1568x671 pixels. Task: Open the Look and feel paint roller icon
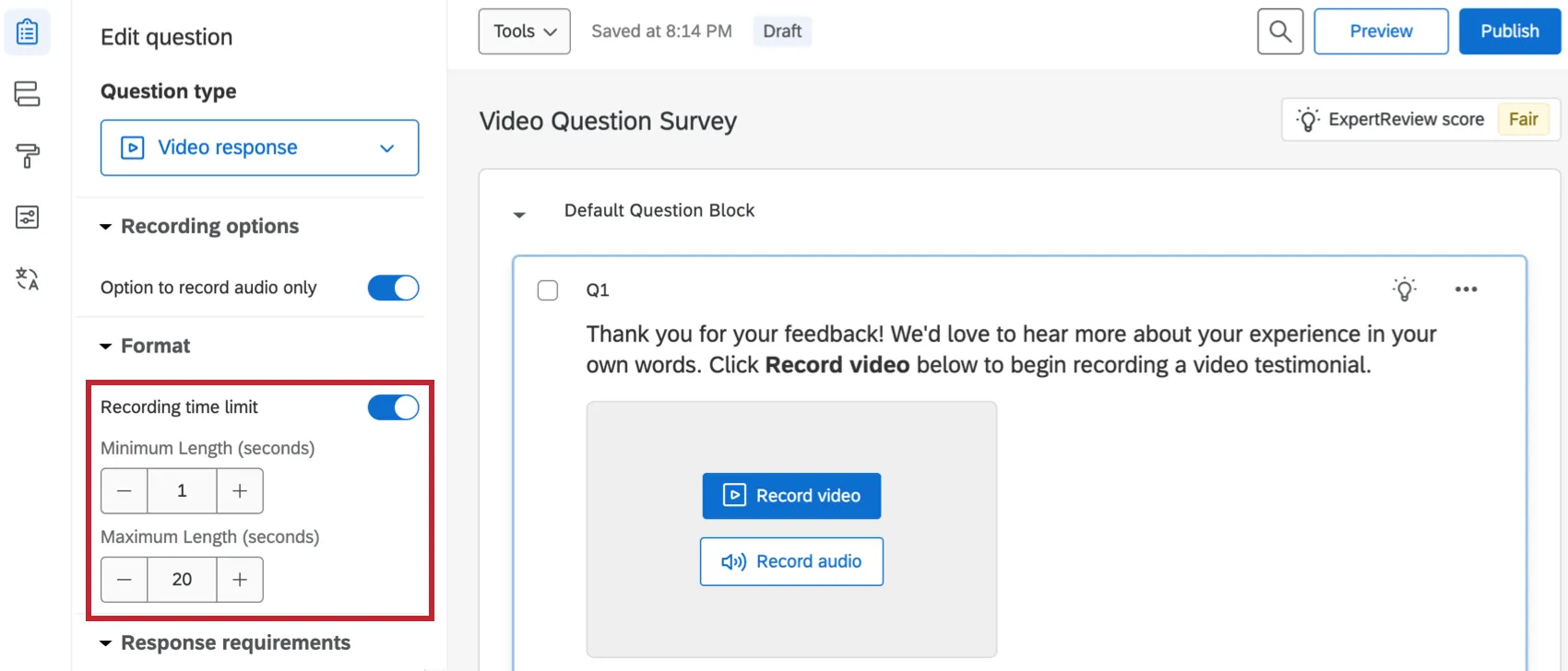point(28,156)
